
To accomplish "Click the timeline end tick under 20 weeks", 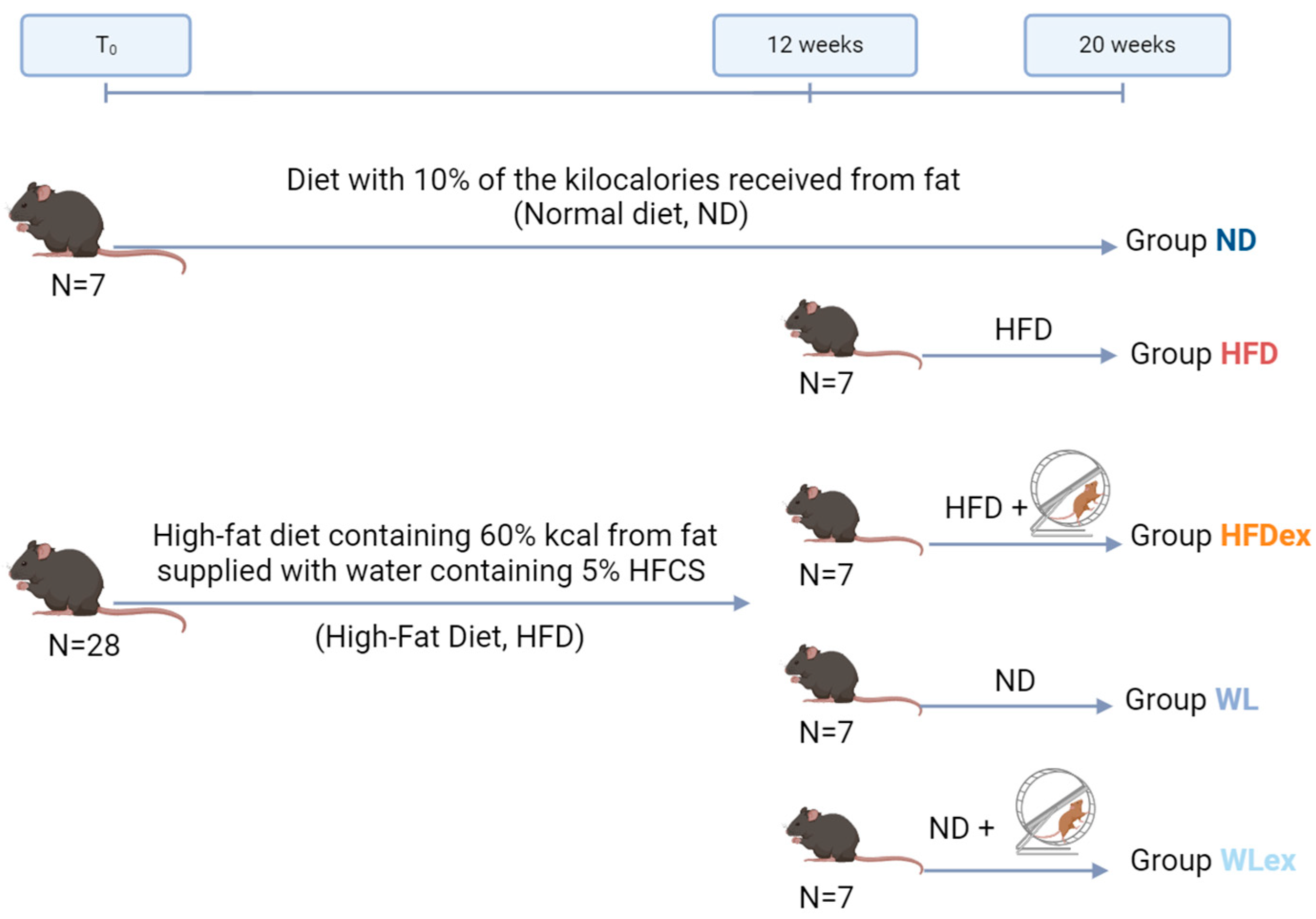I will click(x=1122, y=93).
